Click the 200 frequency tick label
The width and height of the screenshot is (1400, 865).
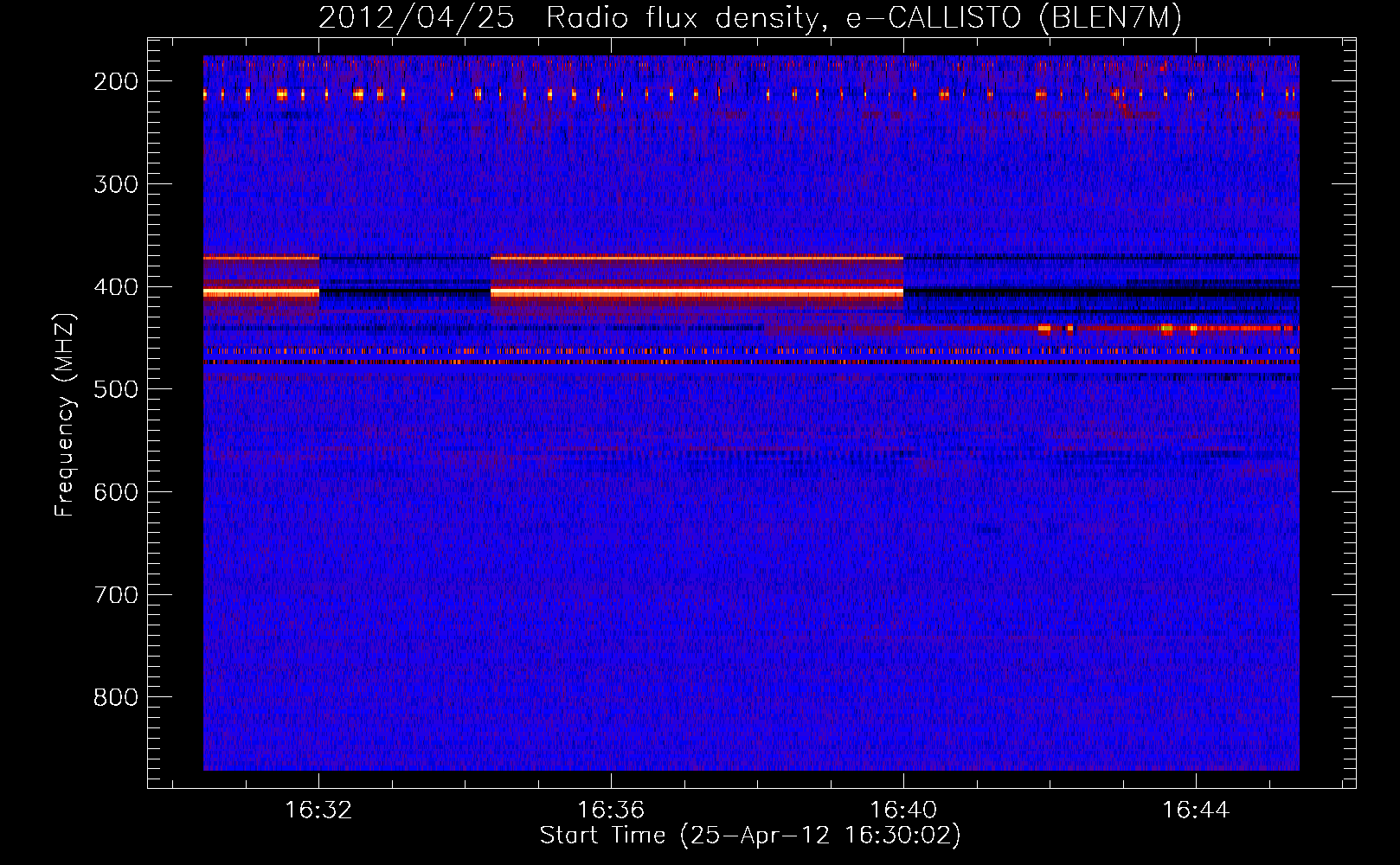tap(116, 81)
